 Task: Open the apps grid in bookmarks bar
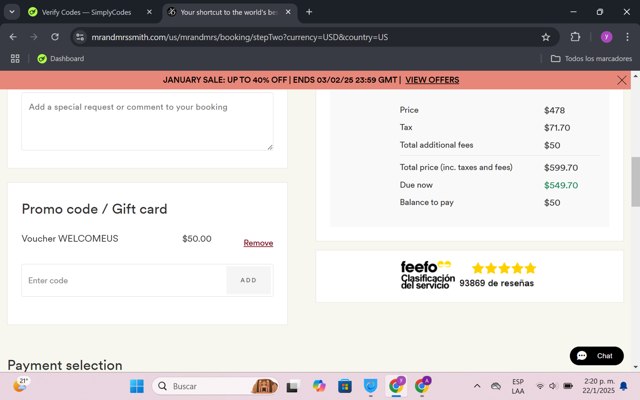(15, 59)
